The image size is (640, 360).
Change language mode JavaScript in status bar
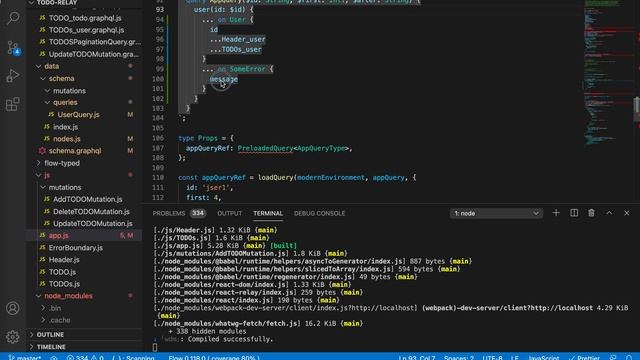coord(544,357)
